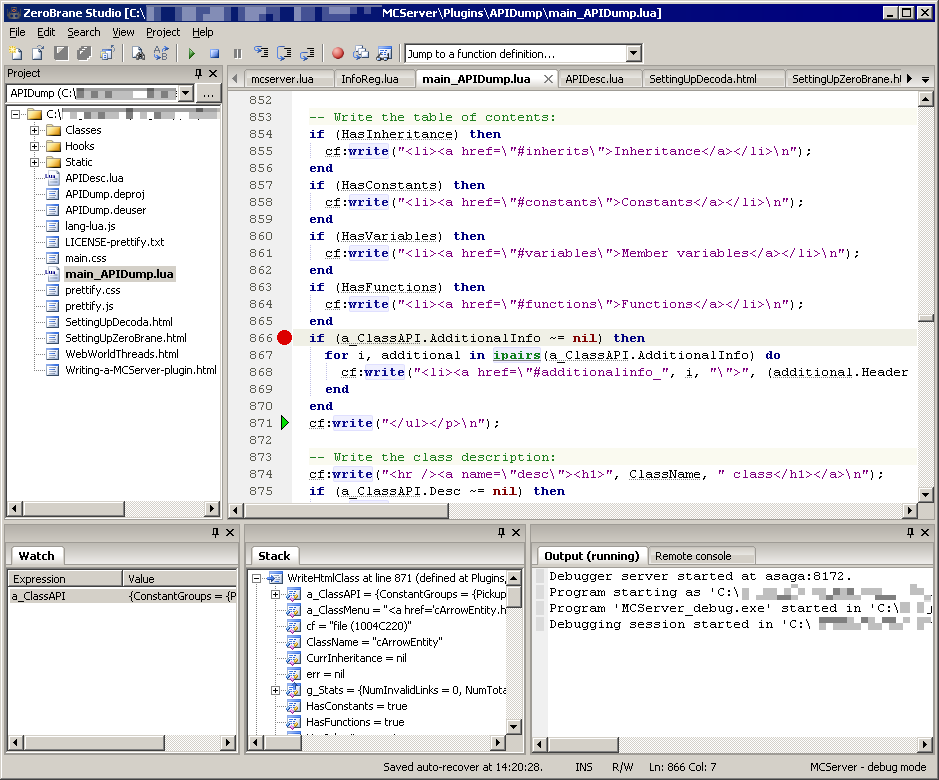Click the Project tree horizontal scrollbar thumb
The image size is (939, 780).
pos(74,509)
